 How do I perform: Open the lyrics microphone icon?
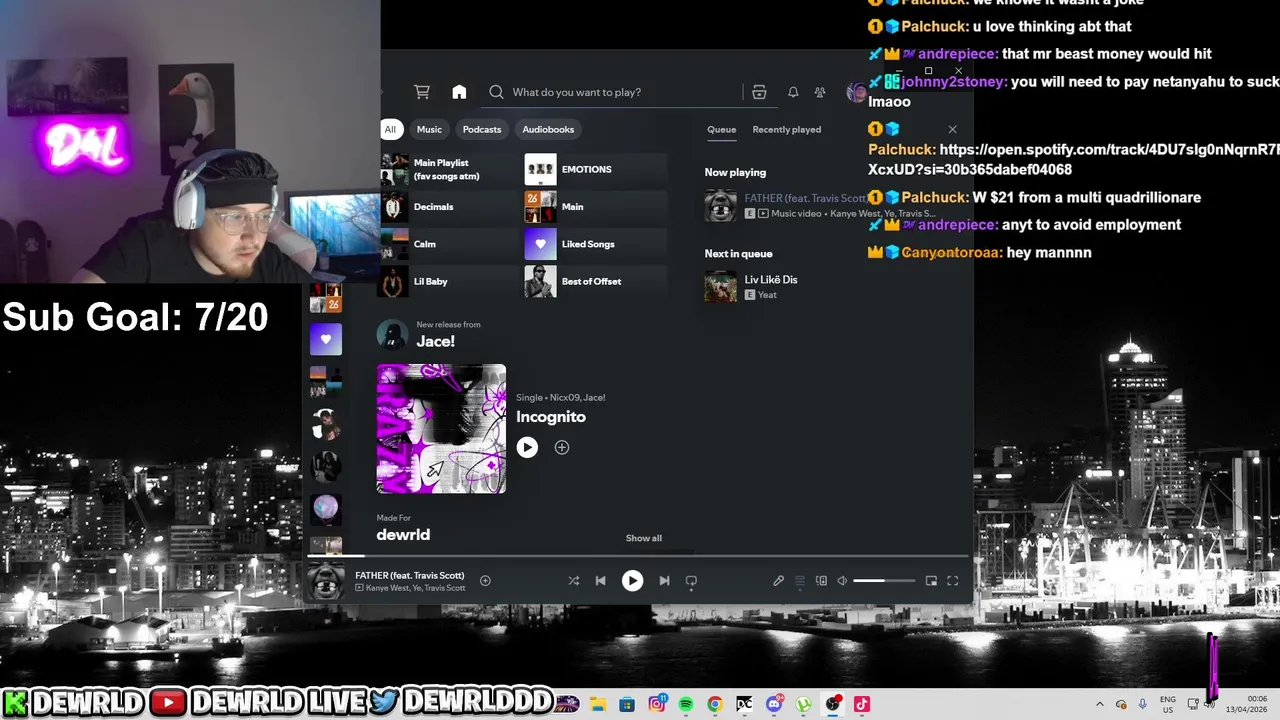point(778,580)
